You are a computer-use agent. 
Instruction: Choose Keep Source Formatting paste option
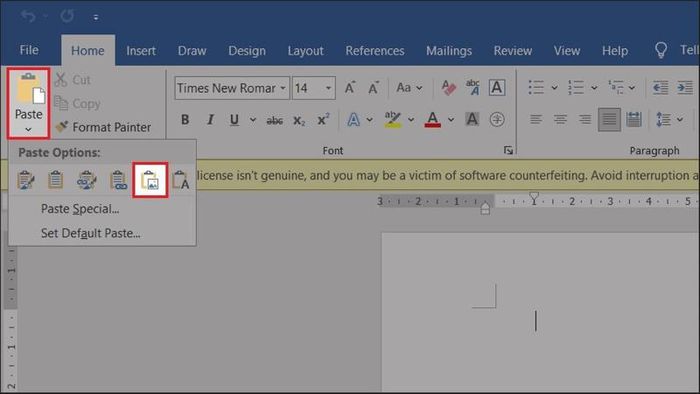[26, 180]
